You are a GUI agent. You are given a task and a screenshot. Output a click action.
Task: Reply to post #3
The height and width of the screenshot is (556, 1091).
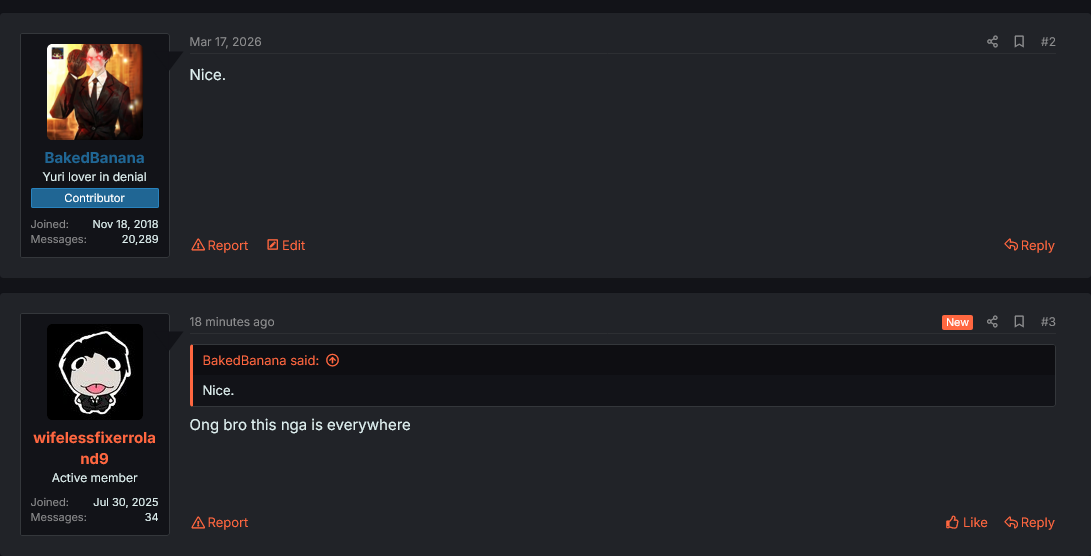[x=1029, y=523]
